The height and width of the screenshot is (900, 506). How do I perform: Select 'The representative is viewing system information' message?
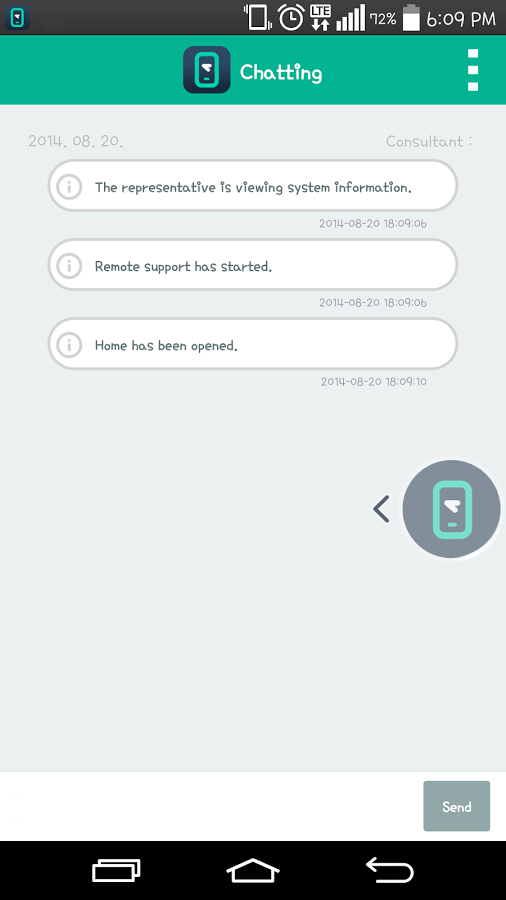click(252, 186)
